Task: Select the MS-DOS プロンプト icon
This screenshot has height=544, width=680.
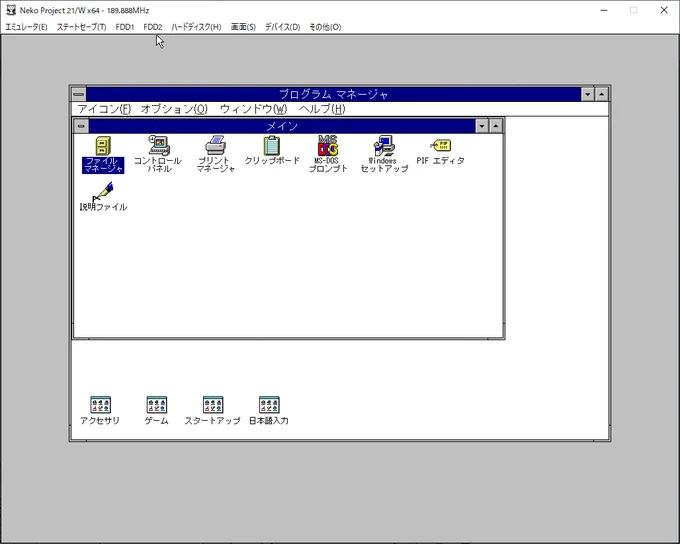Action: [328, 154]
